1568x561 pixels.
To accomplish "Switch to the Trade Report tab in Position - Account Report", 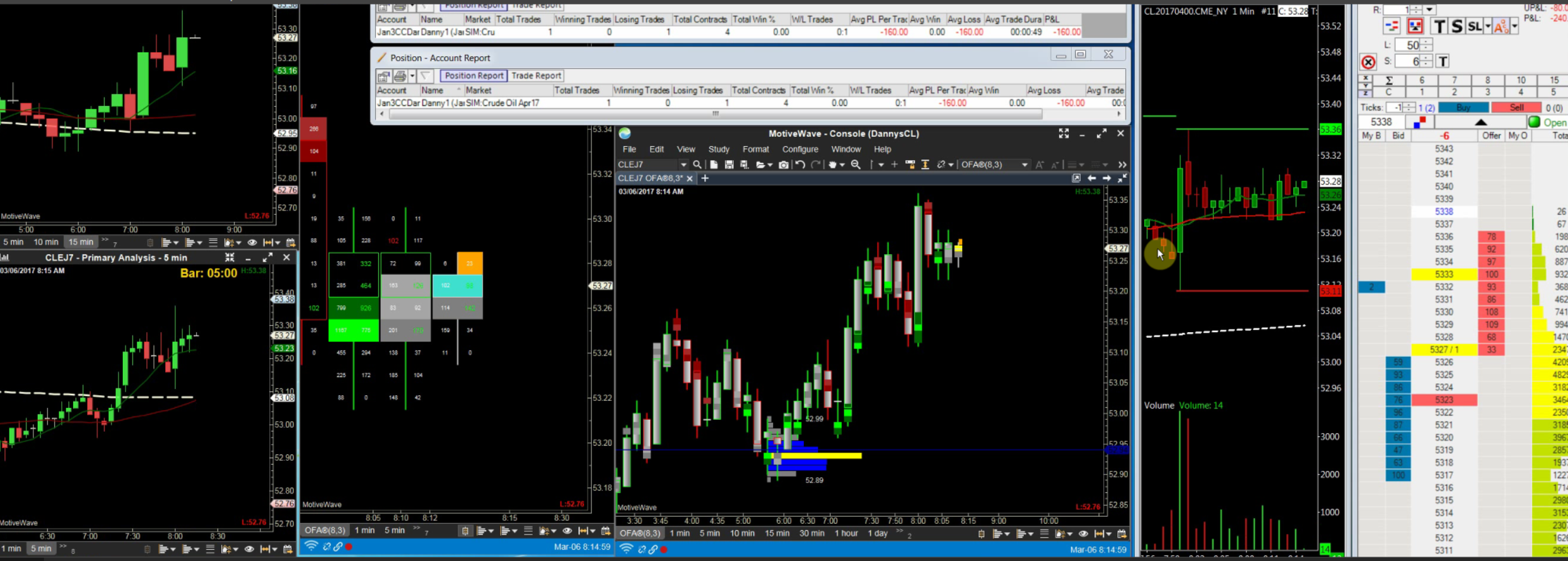I will pyautogui.click(x=536, y=76).
